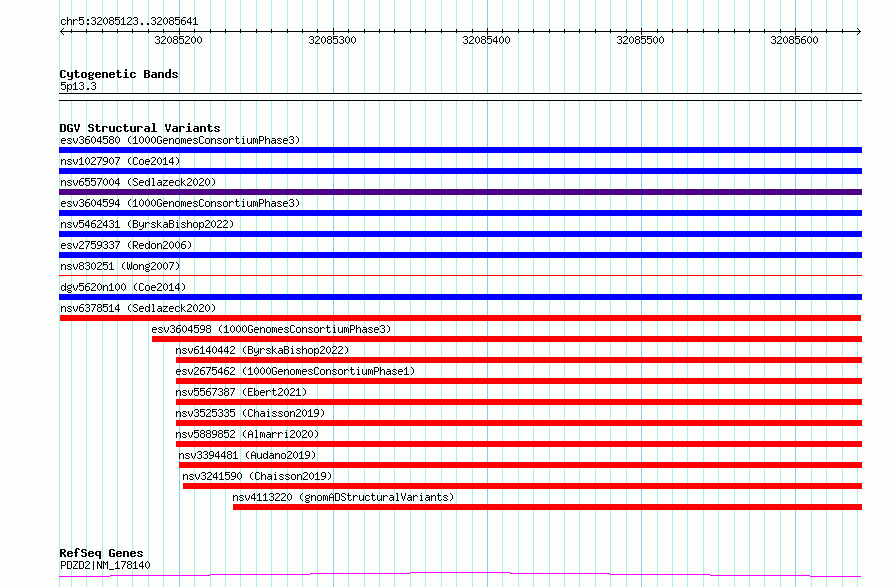The image size is (890, 587).
Task: Click the blue bar under esv3604580
Action: pyautogui.click(x=460, y=150)
